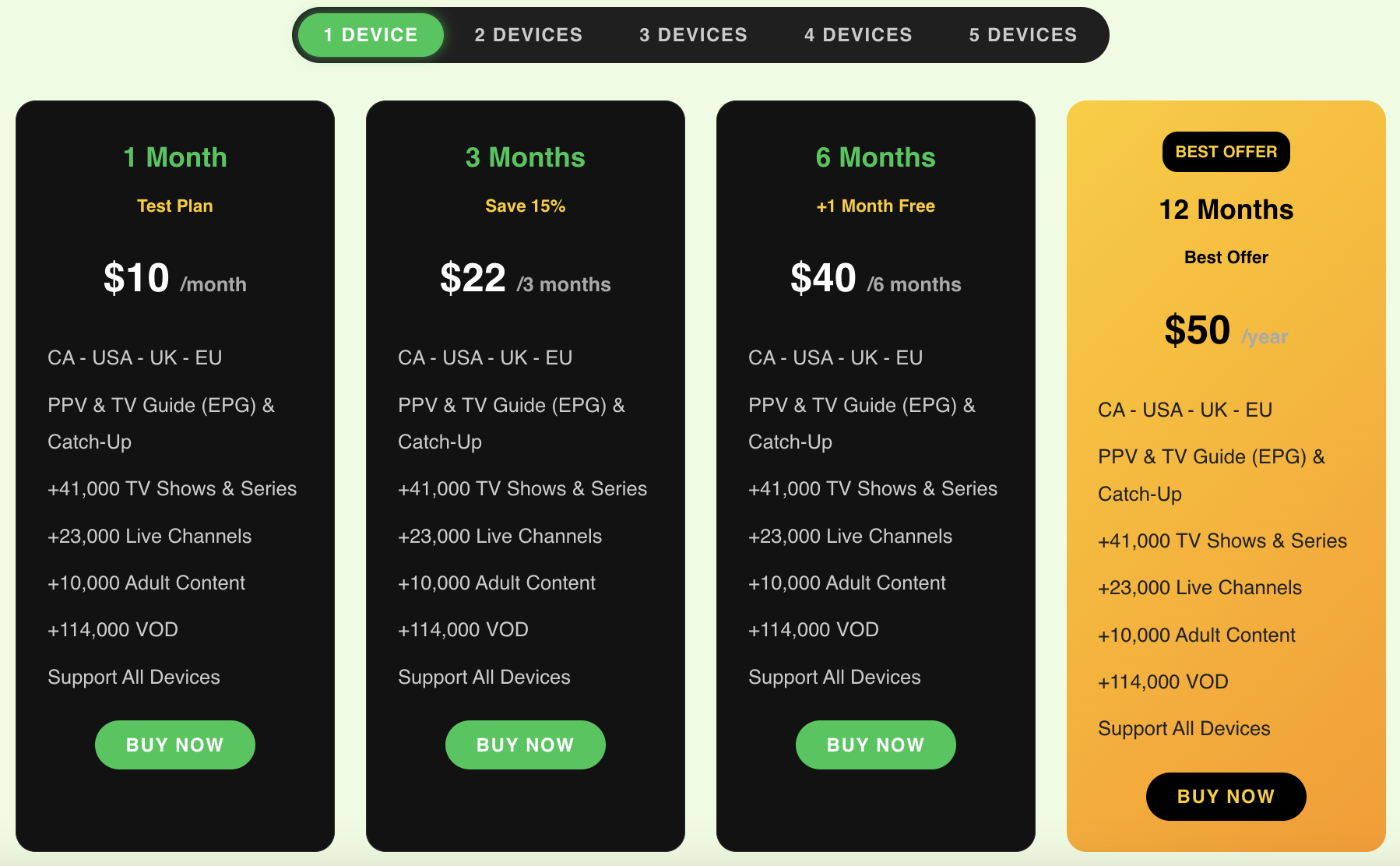Screen dimensions: 1400x866
Task: Select the 1 DEVICE tab
Action: pyautogui.click(x=369, y=34)
